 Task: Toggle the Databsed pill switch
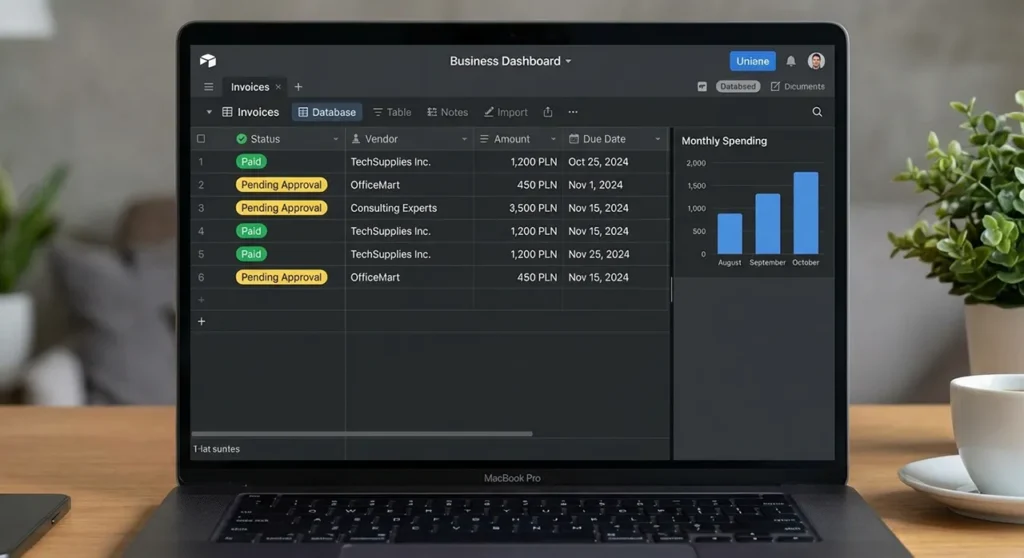[x=738, y=87]
